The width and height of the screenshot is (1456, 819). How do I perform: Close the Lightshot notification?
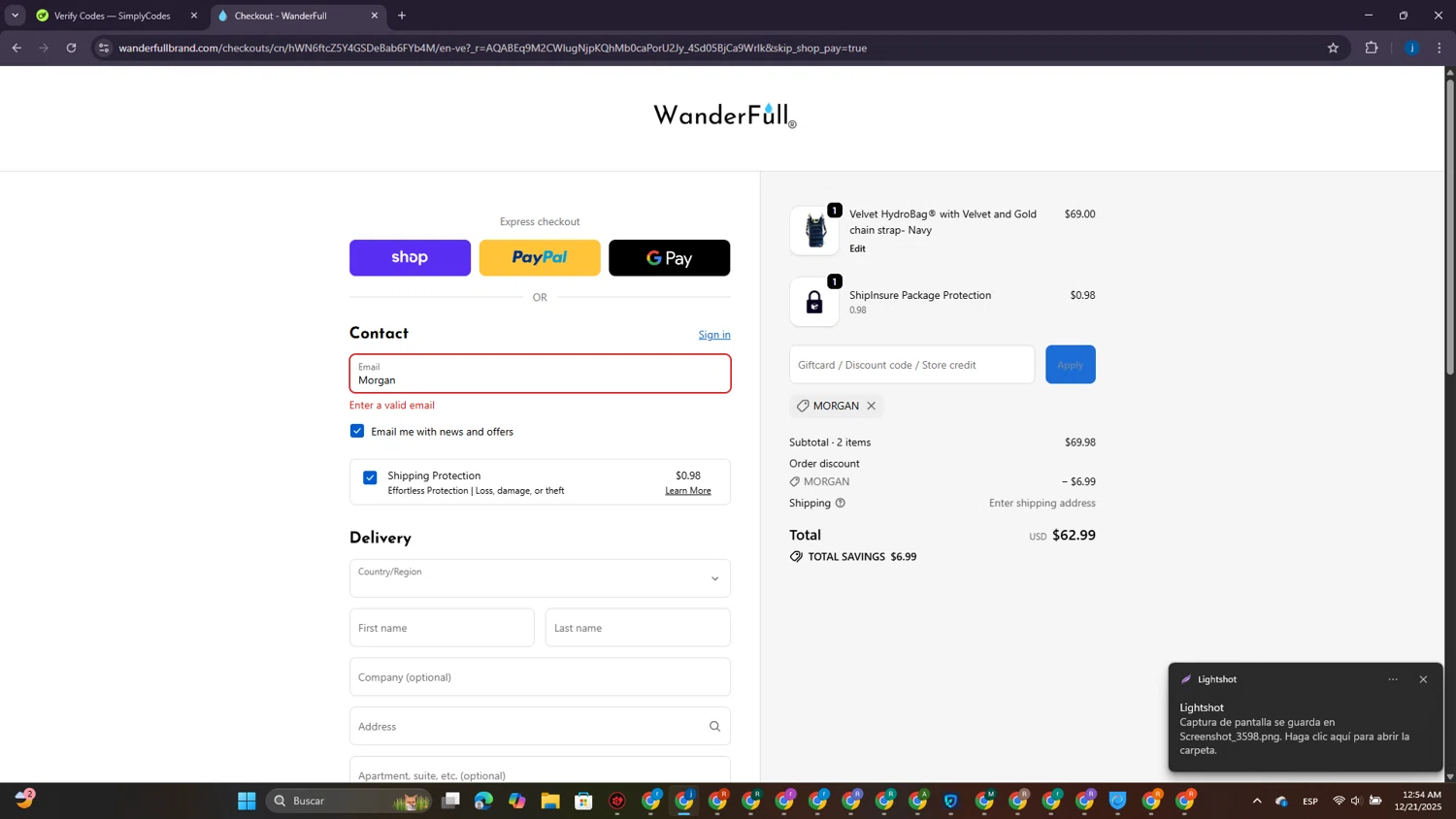coord(1423,679)
